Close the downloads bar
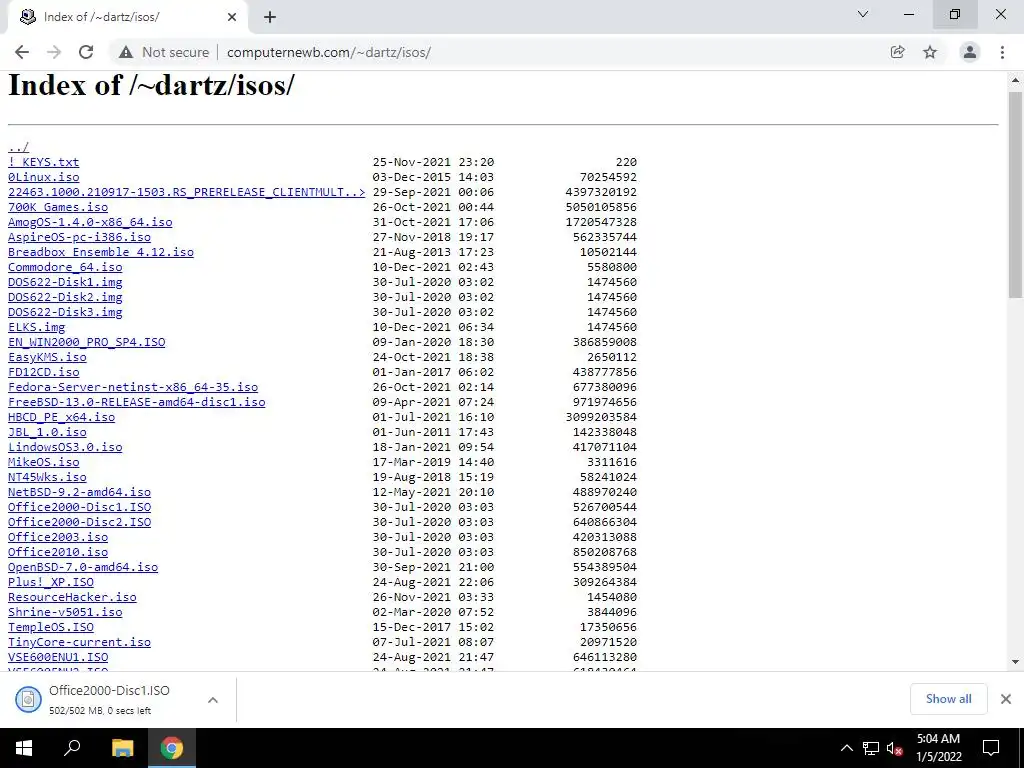 pos(1006,699)
